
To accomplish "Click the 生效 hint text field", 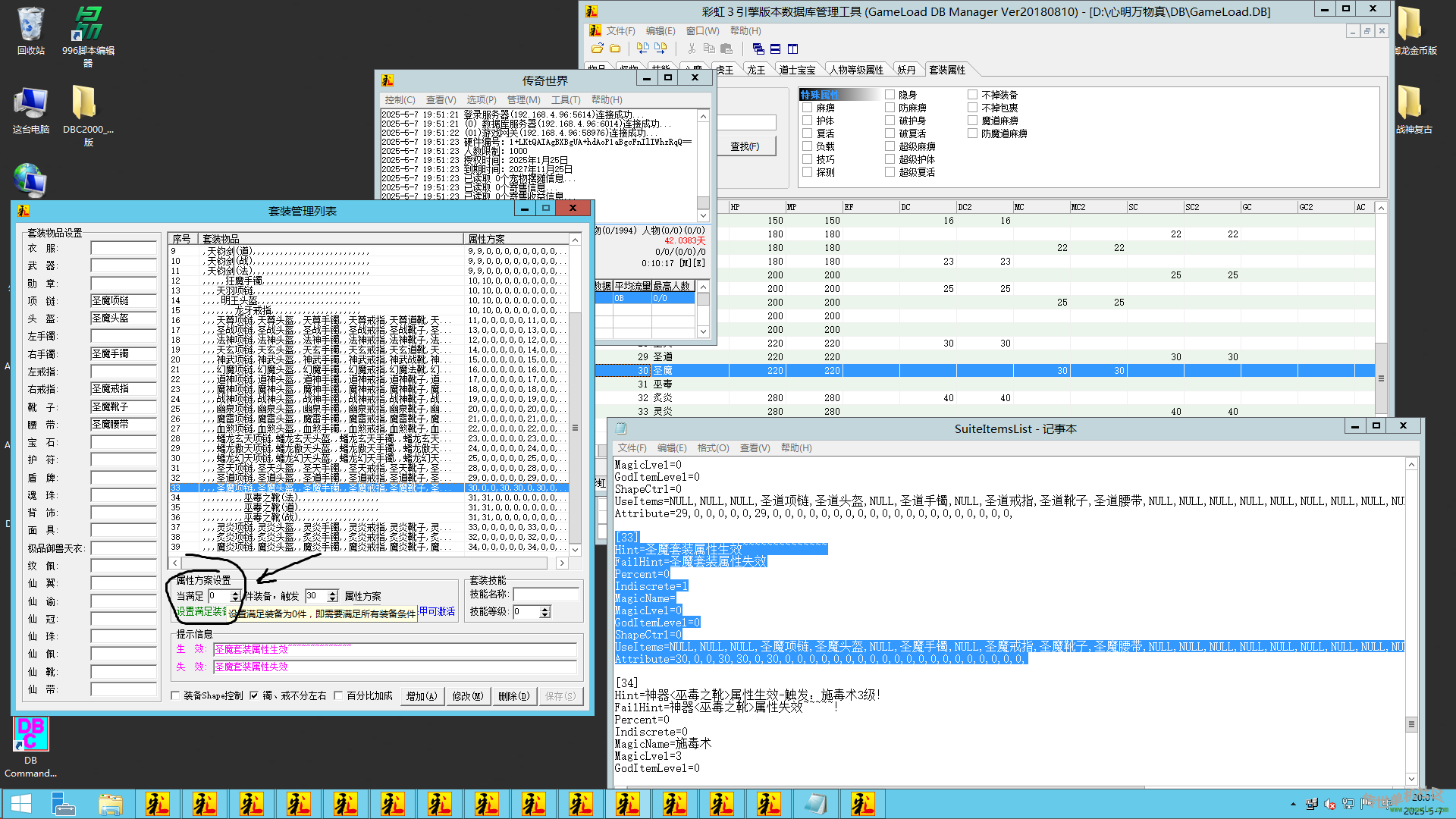I will 395,649.
